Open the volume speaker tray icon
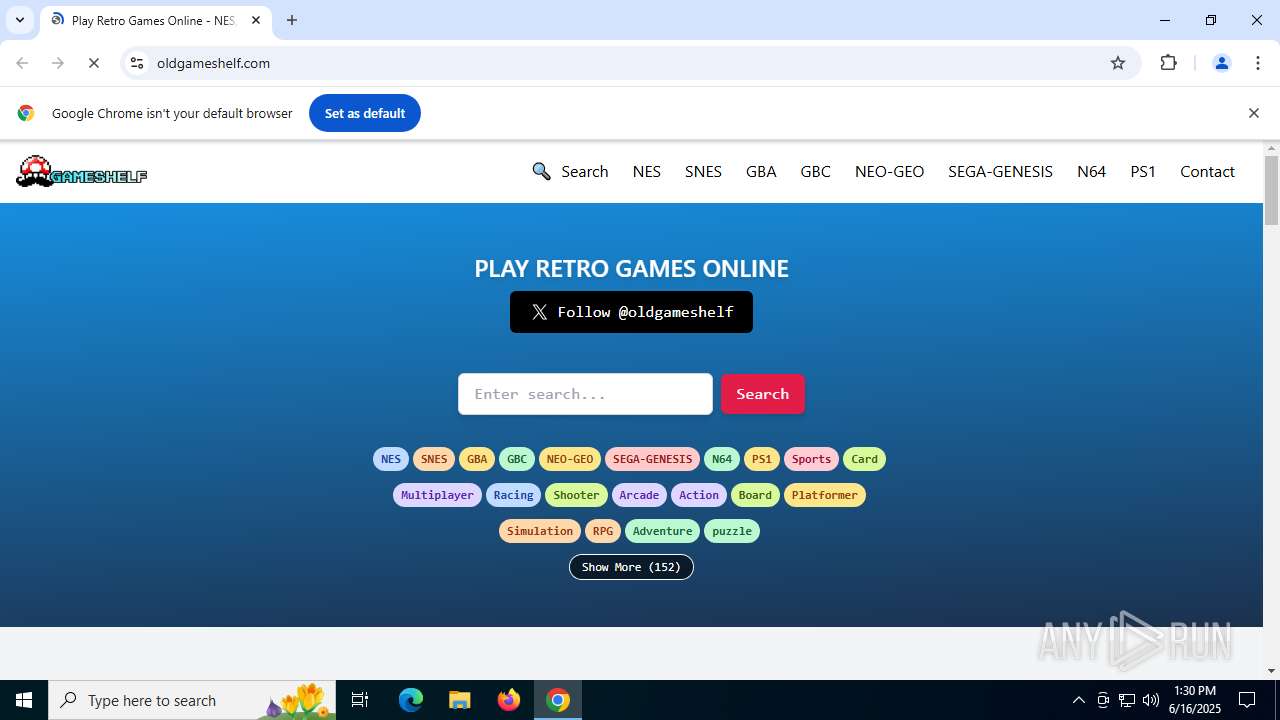 (x=1150, y=700)
